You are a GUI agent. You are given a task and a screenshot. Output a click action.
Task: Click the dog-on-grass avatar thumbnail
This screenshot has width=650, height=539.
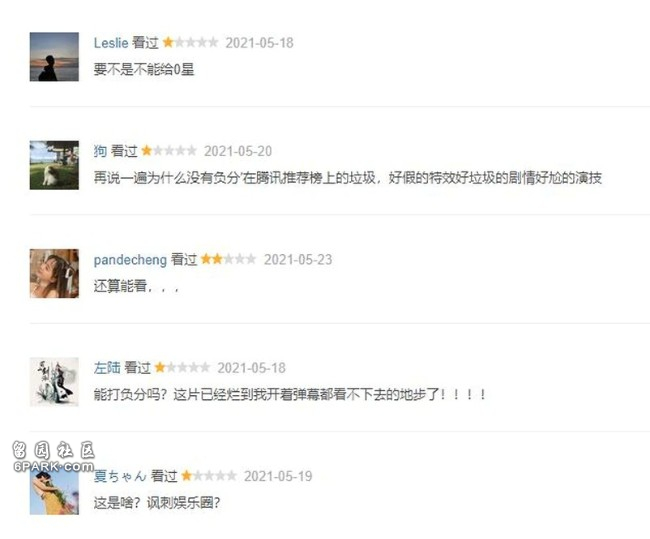pos(54,165)
